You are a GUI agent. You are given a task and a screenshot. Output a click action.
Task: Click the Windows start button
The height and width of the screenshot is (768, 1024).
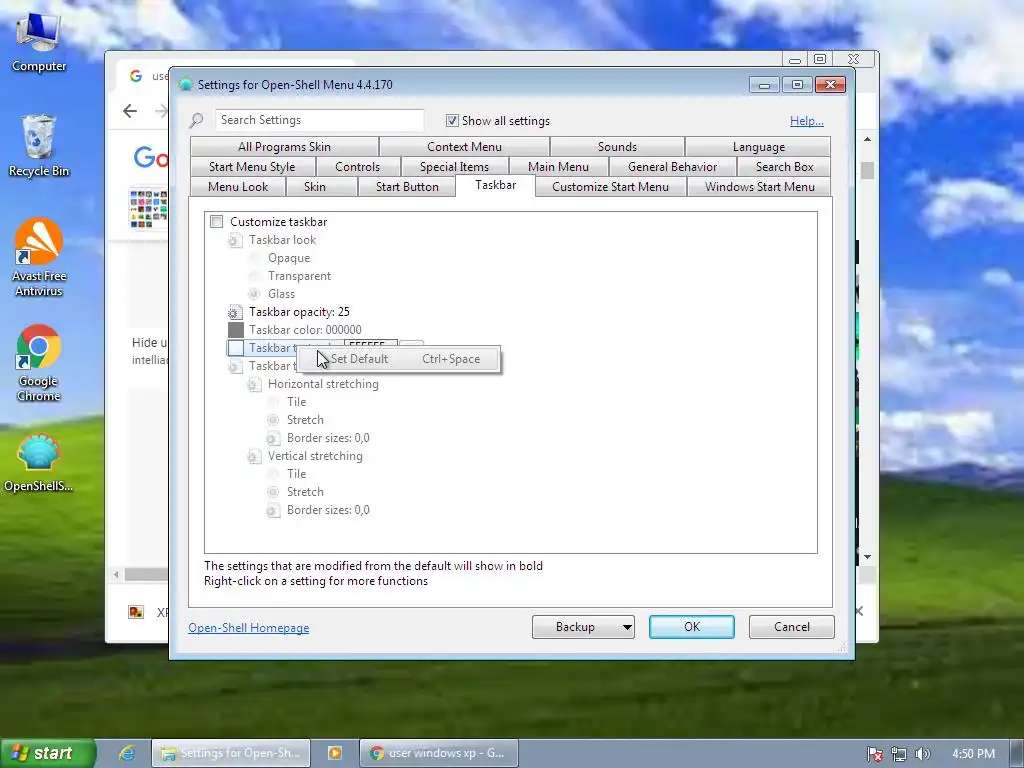click(48, 753)
